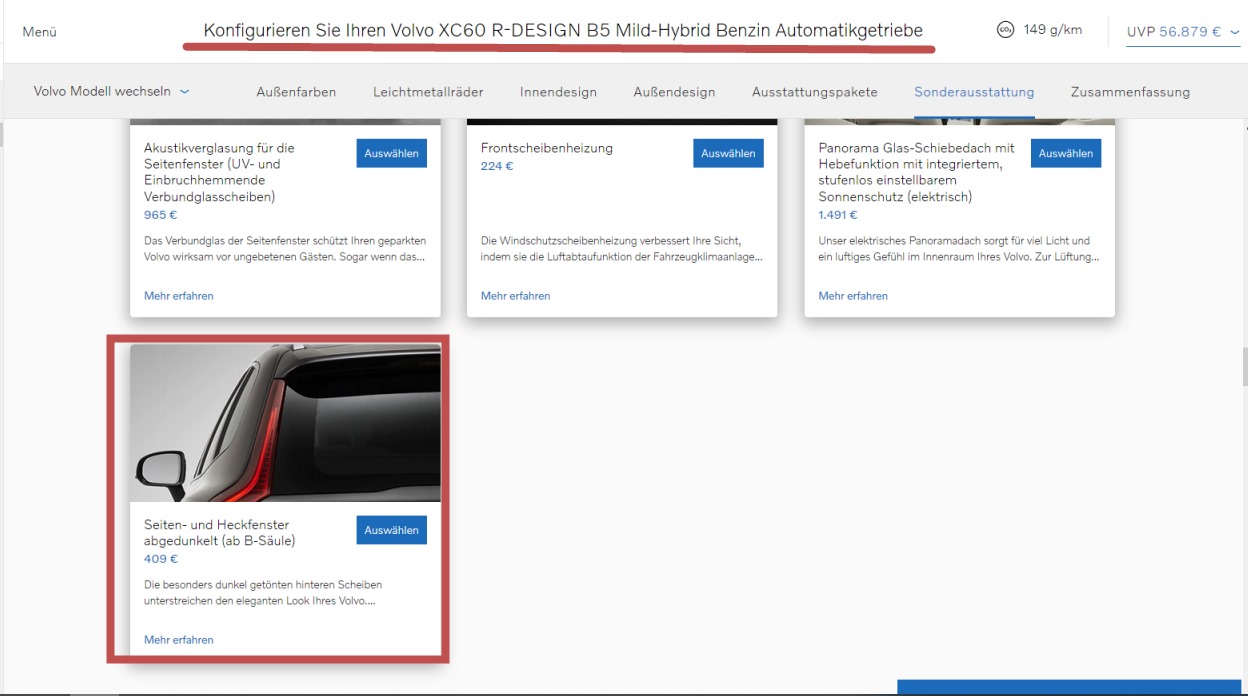Switch to the Außenfarben tab
1248x696 pixels.
click(x=296, y=92)
